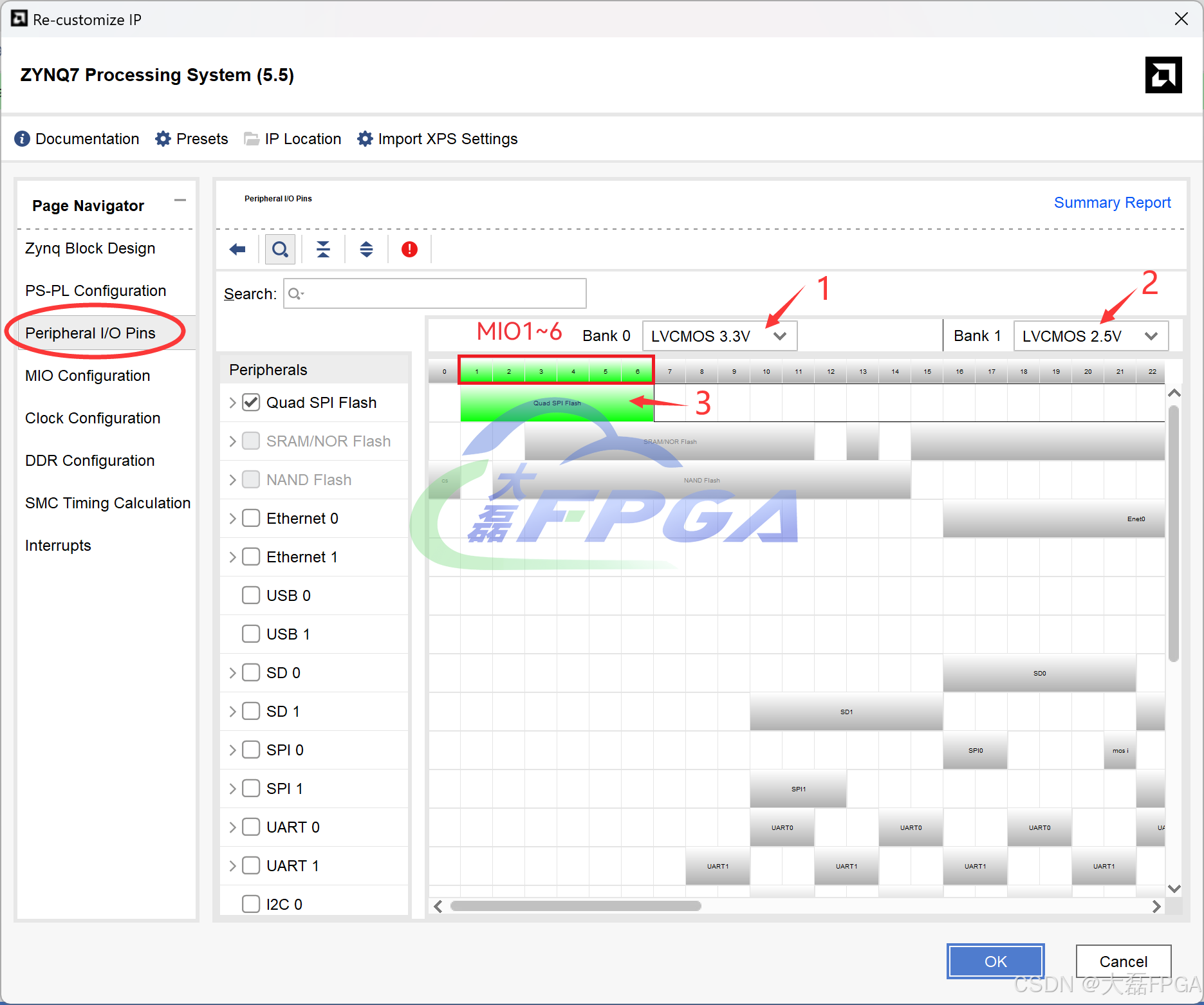Click the expand all toolbar icon

point(366,249)
